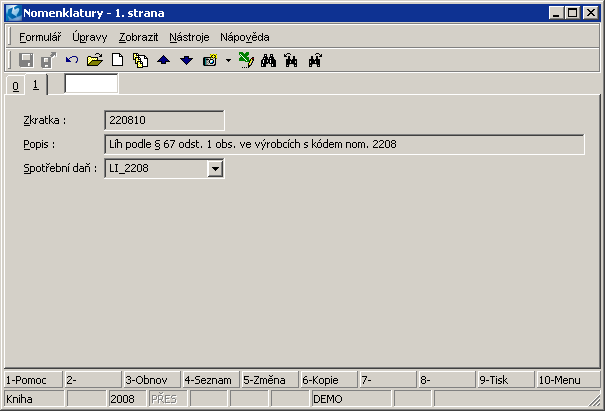
Task: Maximize the Nomenklatury window
Action: click(573, 13)
